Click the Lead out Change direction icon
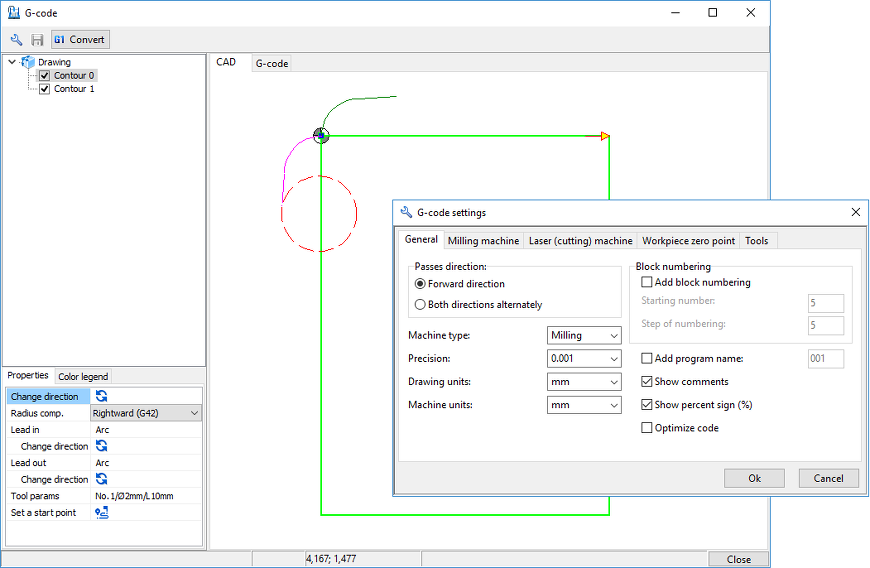 [102, 479]
